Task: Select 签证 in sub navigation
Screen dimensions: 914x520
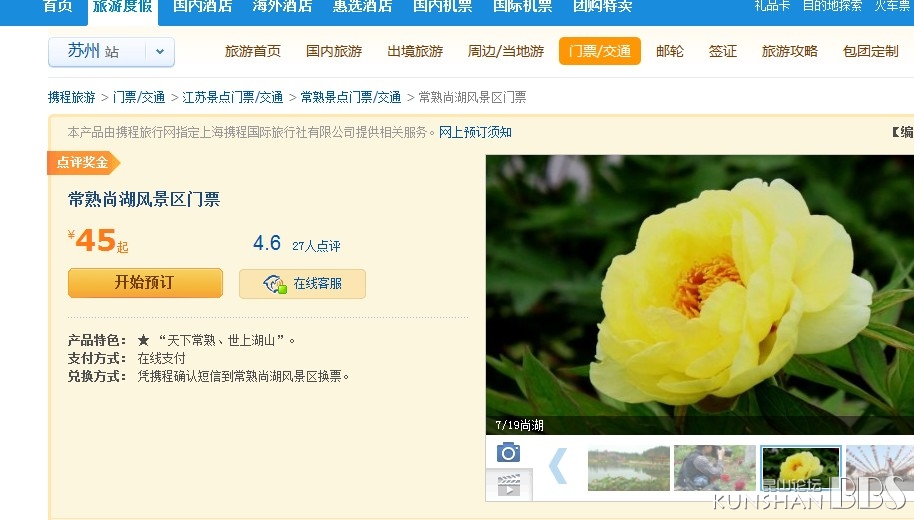Action: 723,51
